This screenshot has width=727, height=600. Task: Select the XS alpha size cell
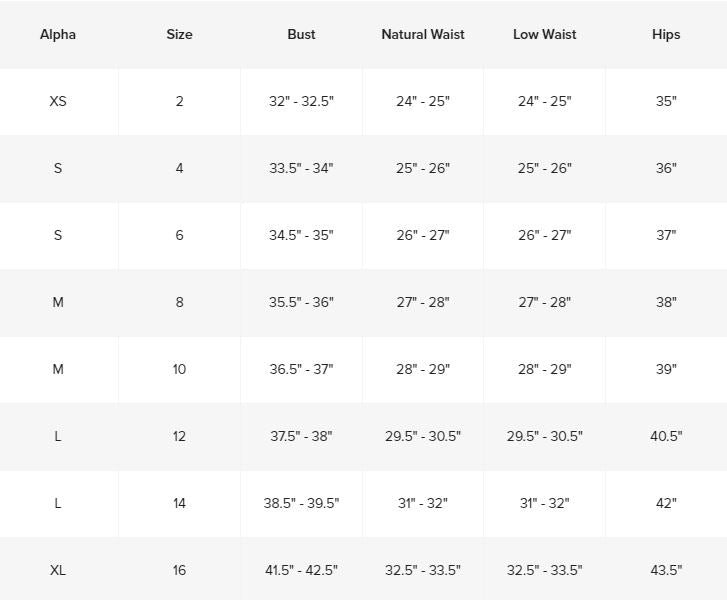tap(58, 101)
